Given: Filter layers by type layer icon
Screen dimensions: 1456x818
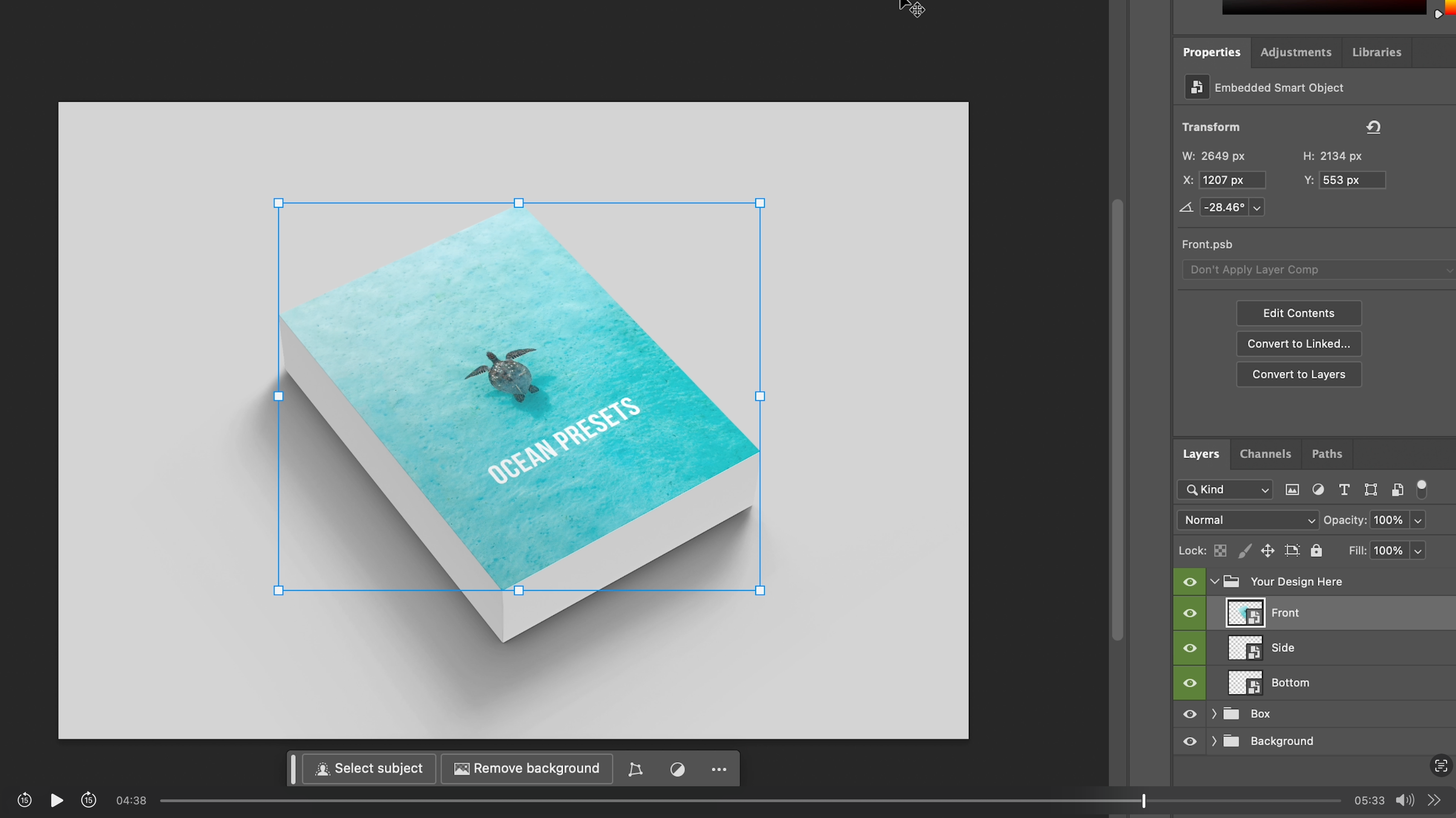Looking at the screenshot, I should tap(1344, 490).
